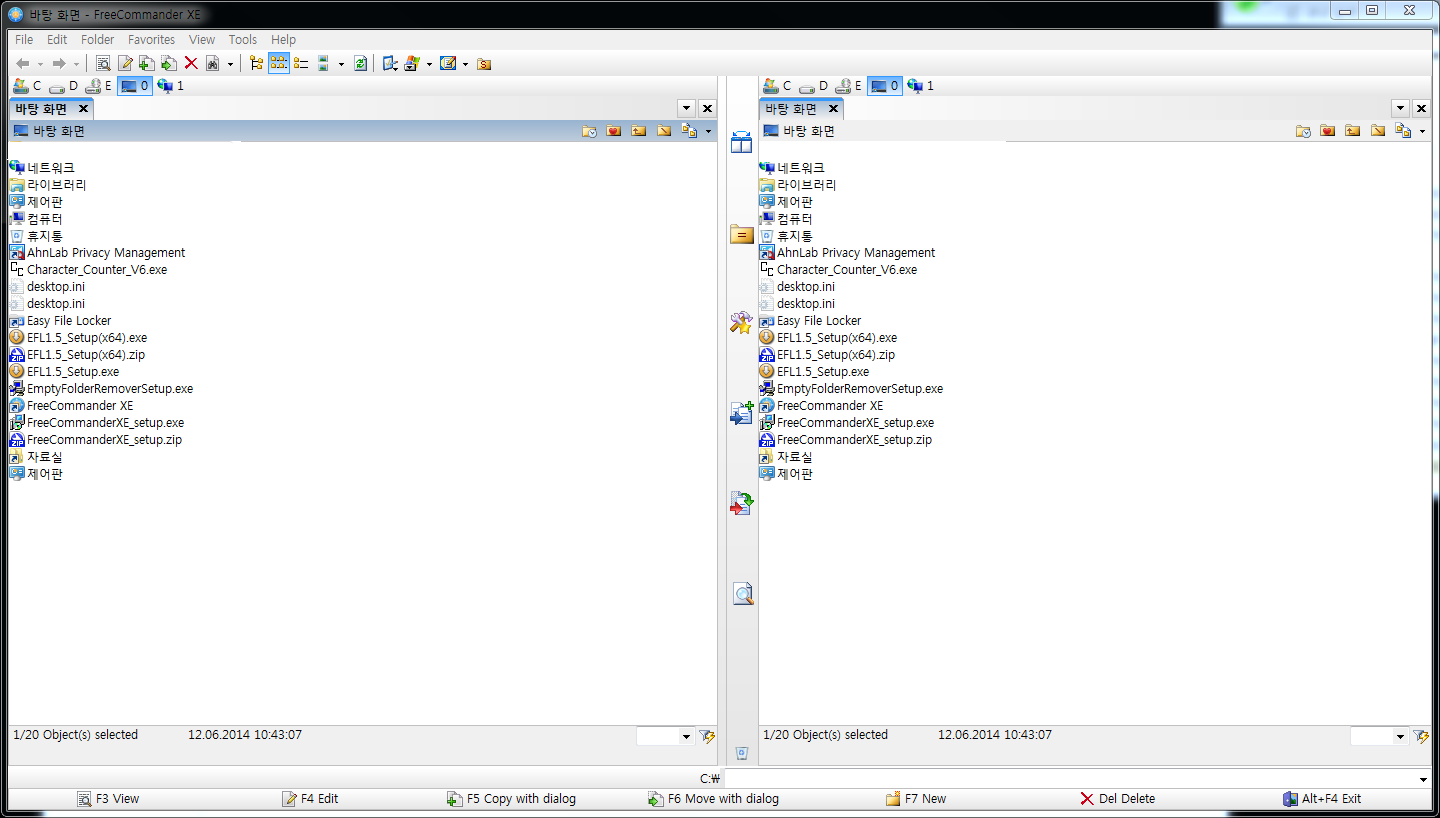Click the green Refresh toolbar icon

(360, 63)
